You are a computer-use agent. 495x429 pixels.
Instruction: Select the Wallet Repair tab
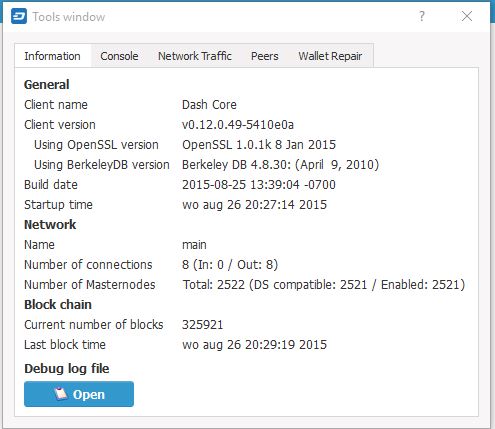(x=330, y=56)
